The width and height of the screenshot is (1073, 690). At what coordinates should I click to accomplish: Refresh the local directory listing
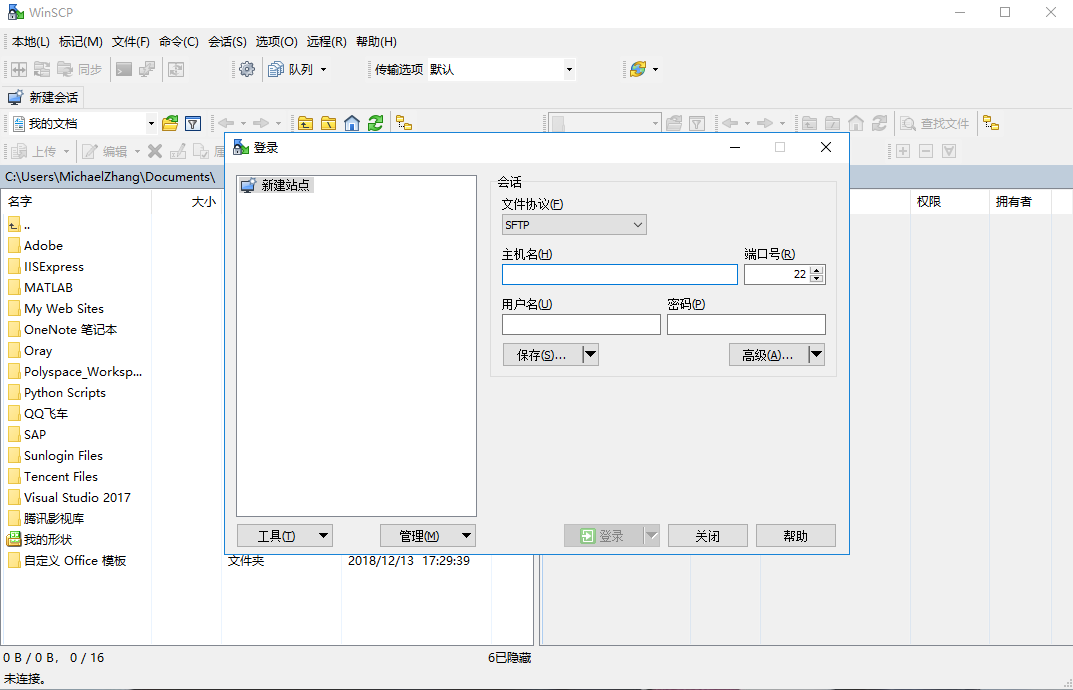374,122
